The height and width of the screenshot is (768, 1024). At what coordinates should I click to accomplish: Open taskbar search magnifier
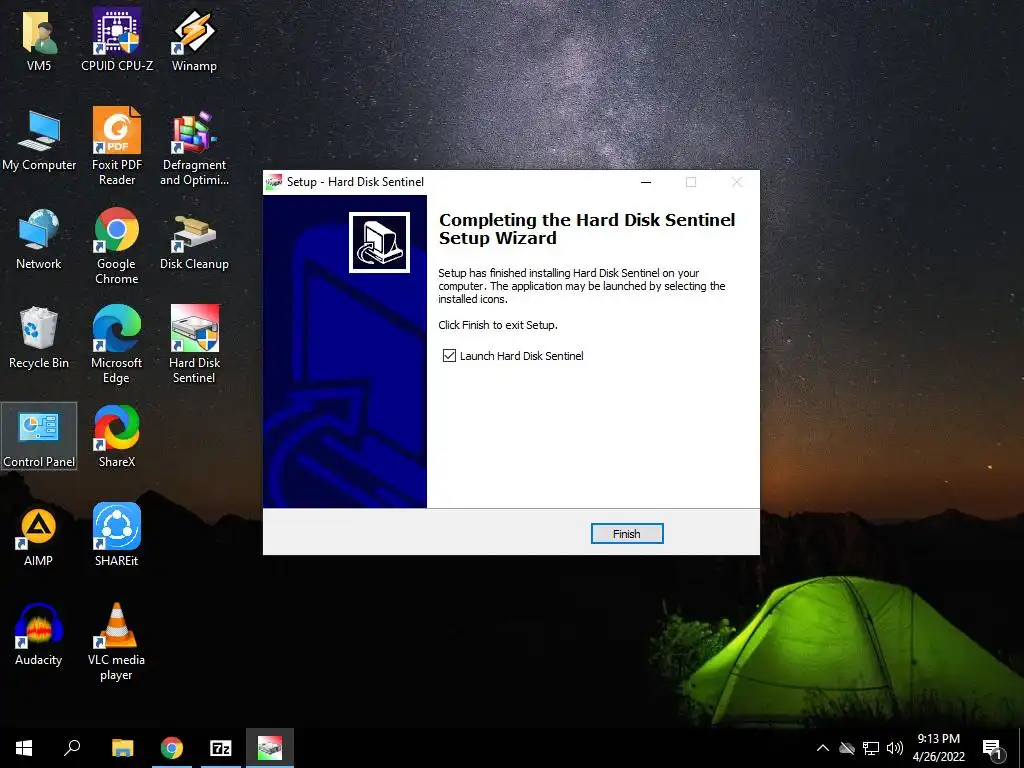coord(72,748)
